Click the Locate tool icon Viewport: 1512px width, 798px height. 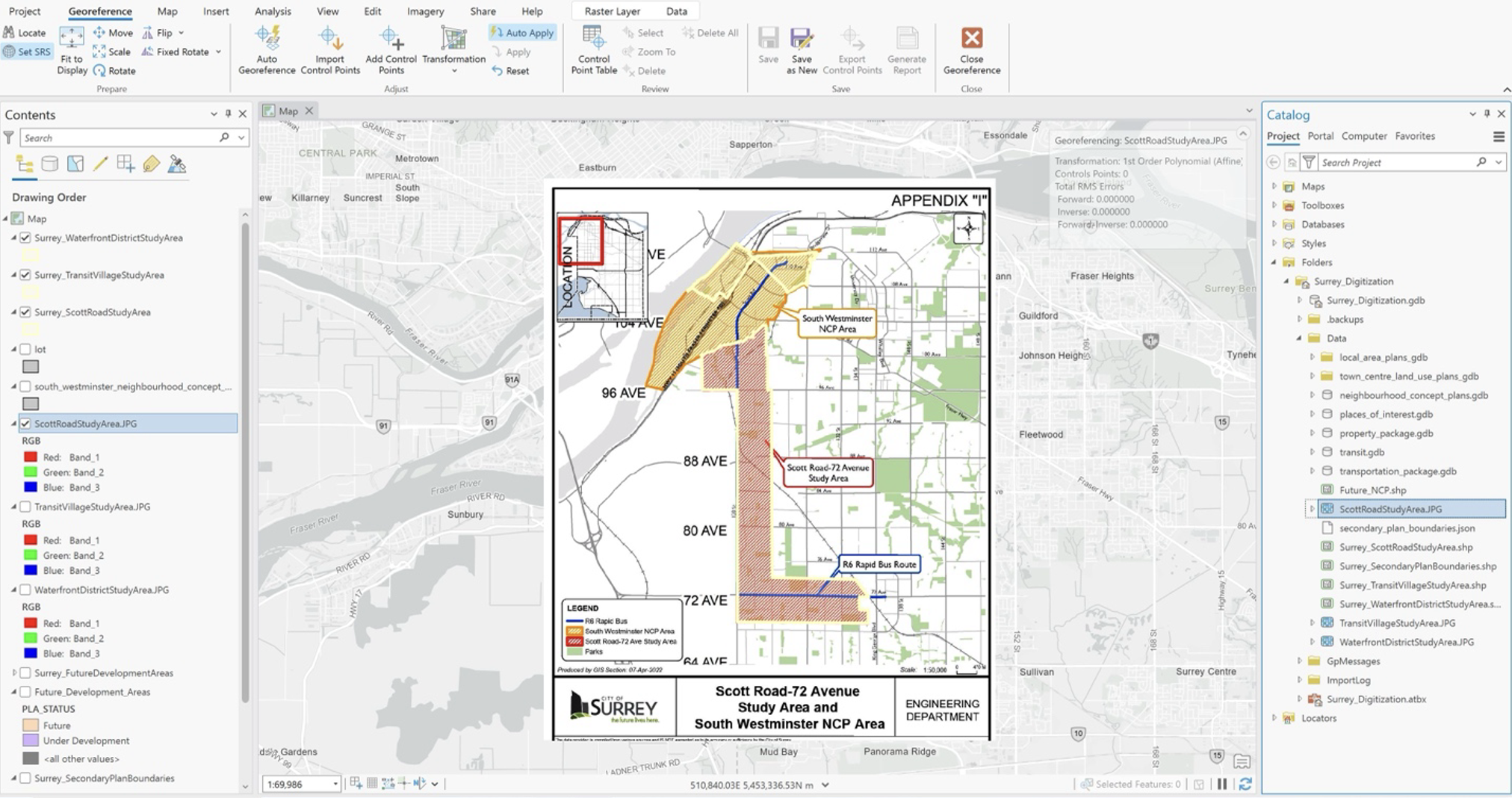8,32
